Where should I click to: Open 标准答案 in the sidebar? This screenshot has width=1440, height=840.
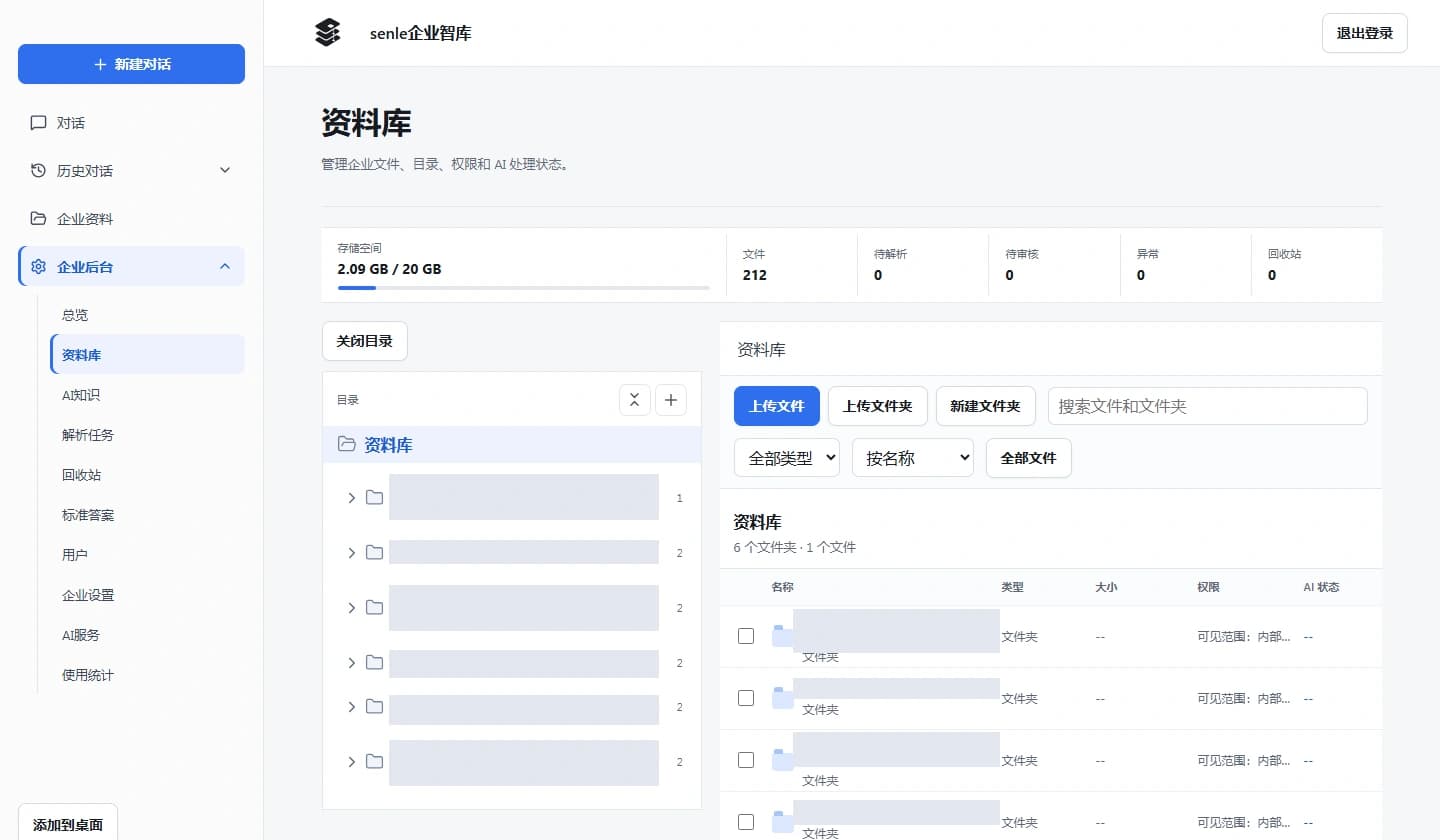pyautogui.click(x=147, y=515)
